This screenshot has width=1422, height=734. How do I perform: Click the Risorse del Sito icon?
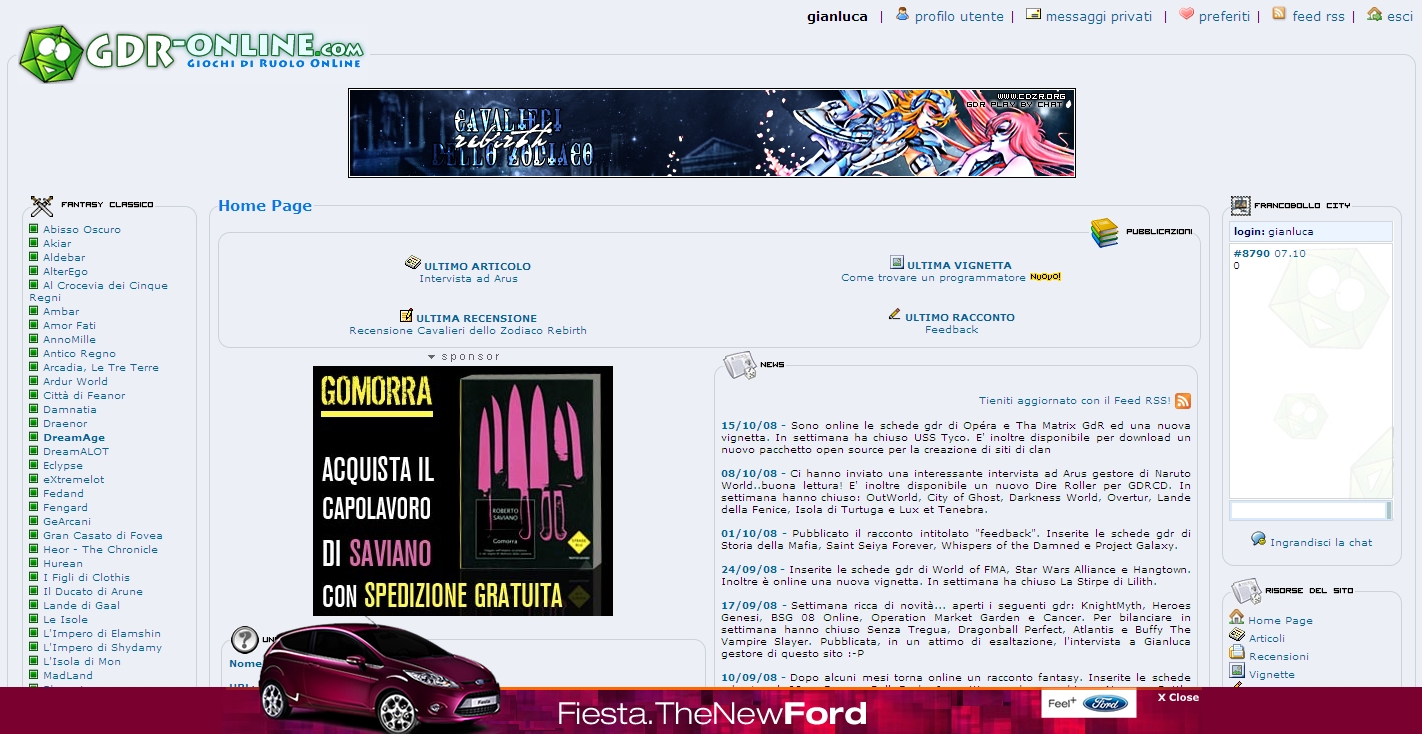(x=1246, y=591)
